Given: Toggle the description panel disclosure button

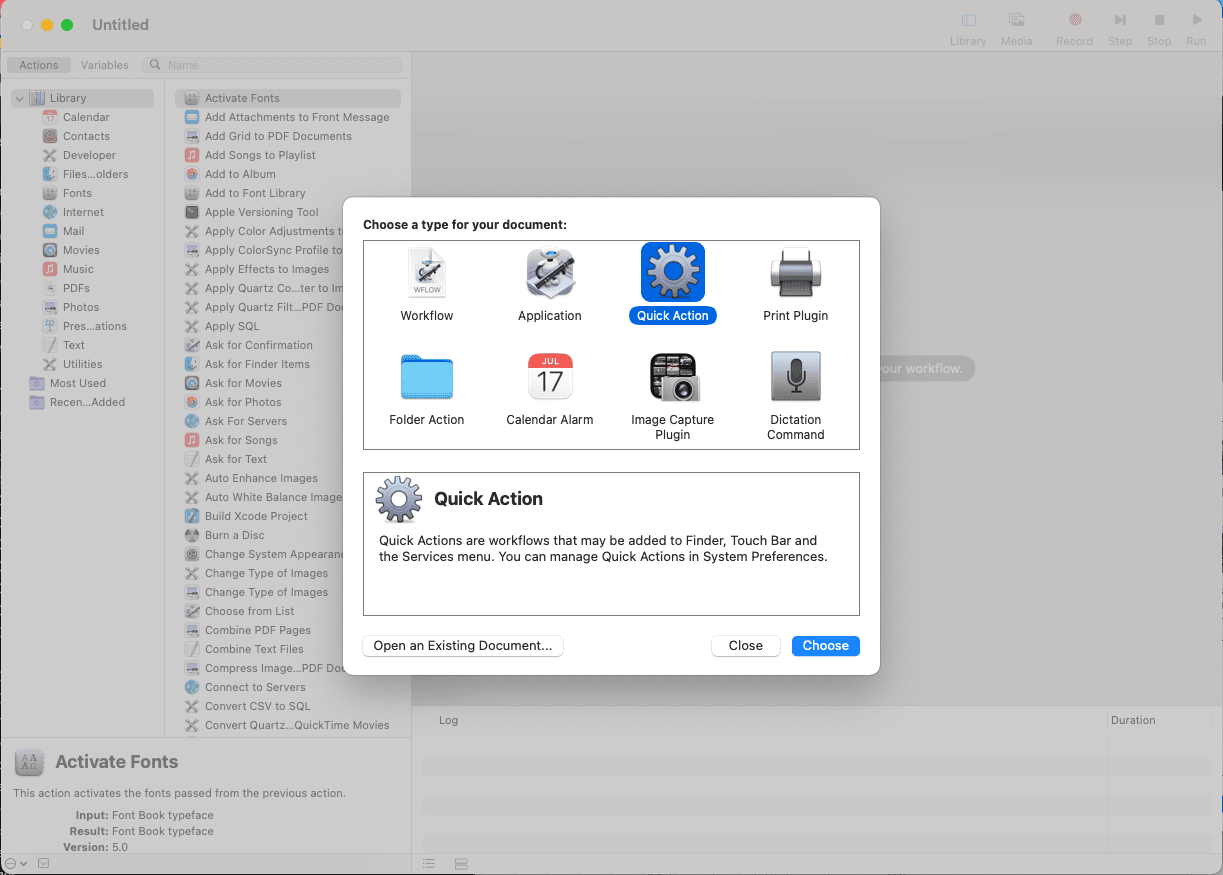Looking at the screenshot, I should [x=43, y=863].
